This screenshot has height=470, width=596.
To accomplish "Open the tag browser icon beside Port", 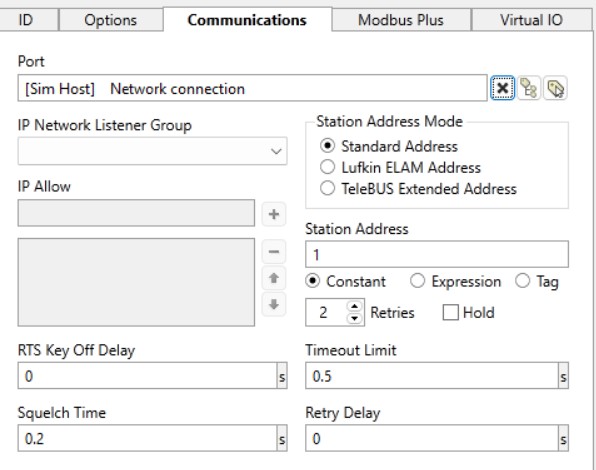I will click(529, 88).
